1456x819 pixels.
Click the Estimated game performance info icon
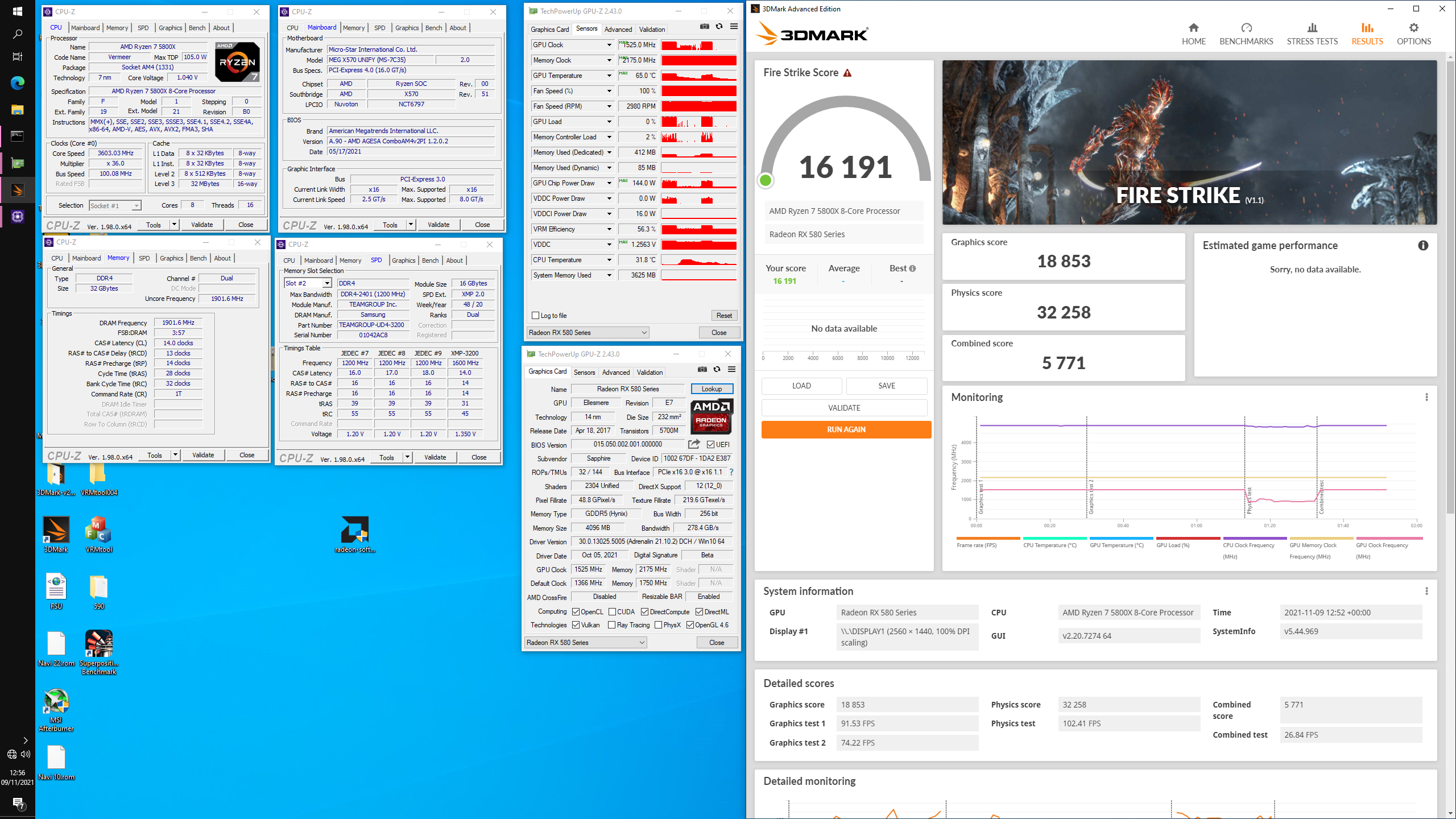[1423, 246]
